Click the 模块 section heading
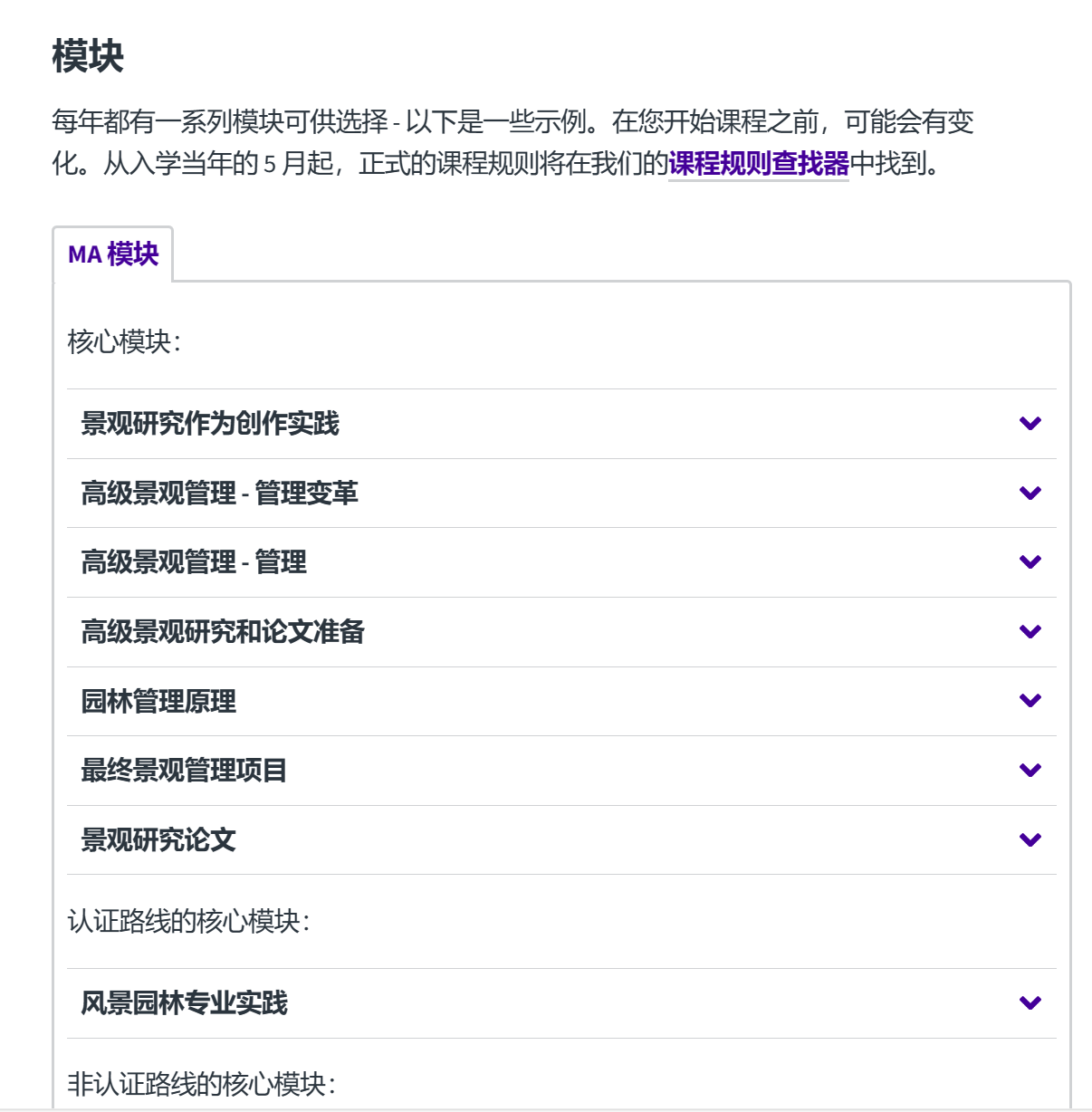 [x=88, y=56]
